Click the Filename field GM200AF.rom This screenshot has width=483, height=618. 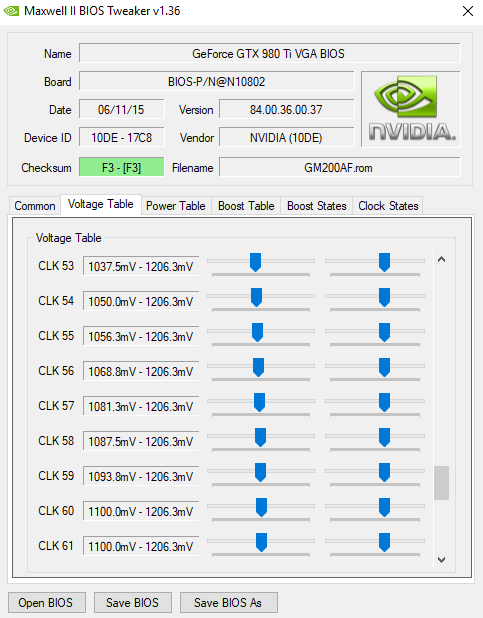[339, 168]
